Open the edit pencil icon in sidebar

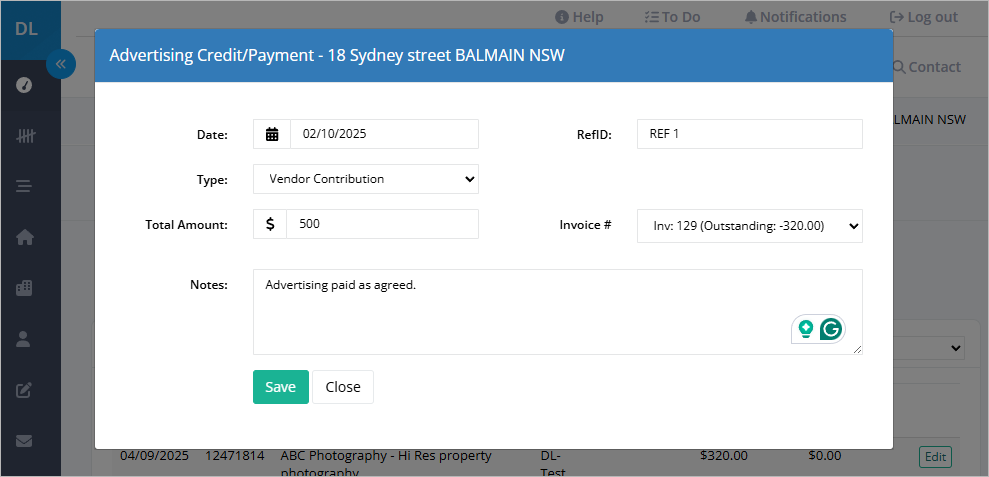pos(24,390)
